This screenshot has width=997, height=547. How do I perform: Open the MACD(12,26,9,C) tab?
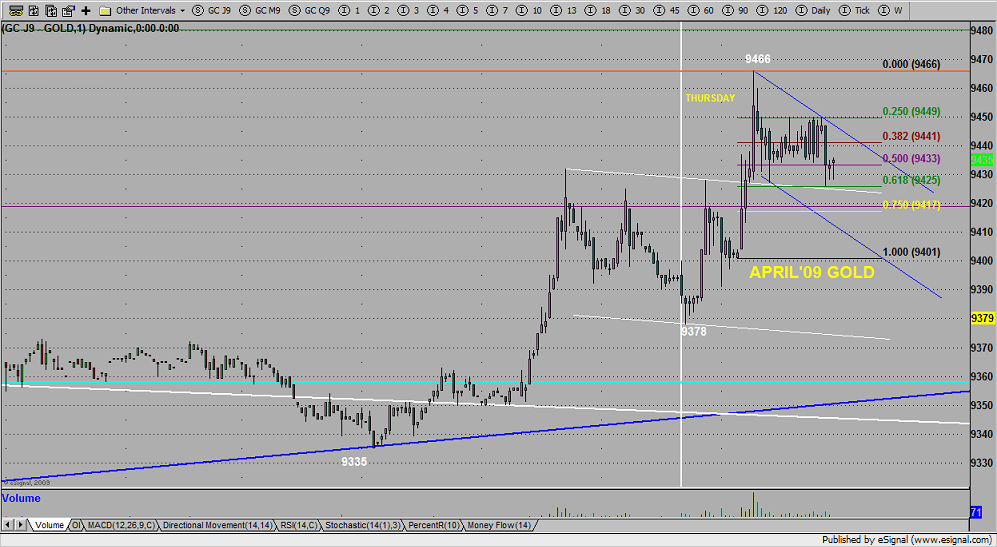pos(121,525)
